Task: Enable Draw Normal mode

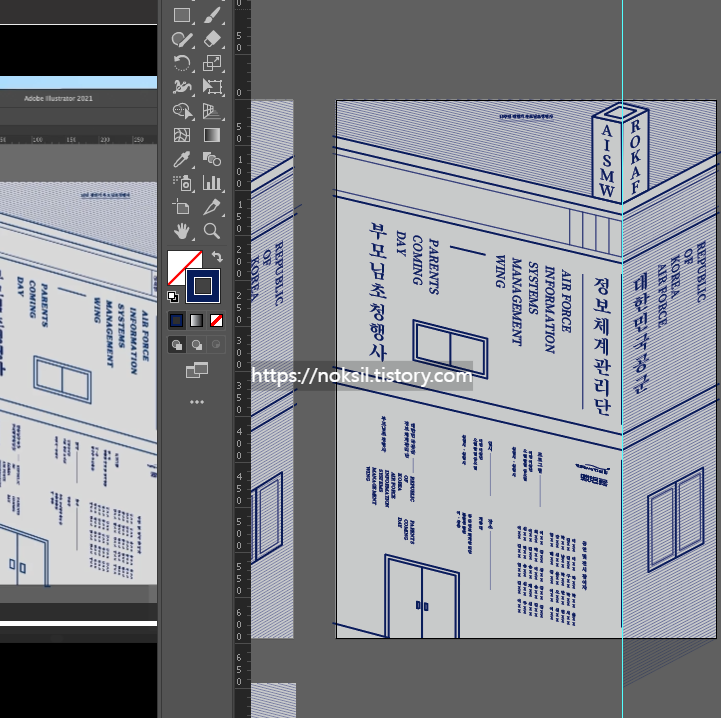Action: pyautogui.click(x=177, y=345)
